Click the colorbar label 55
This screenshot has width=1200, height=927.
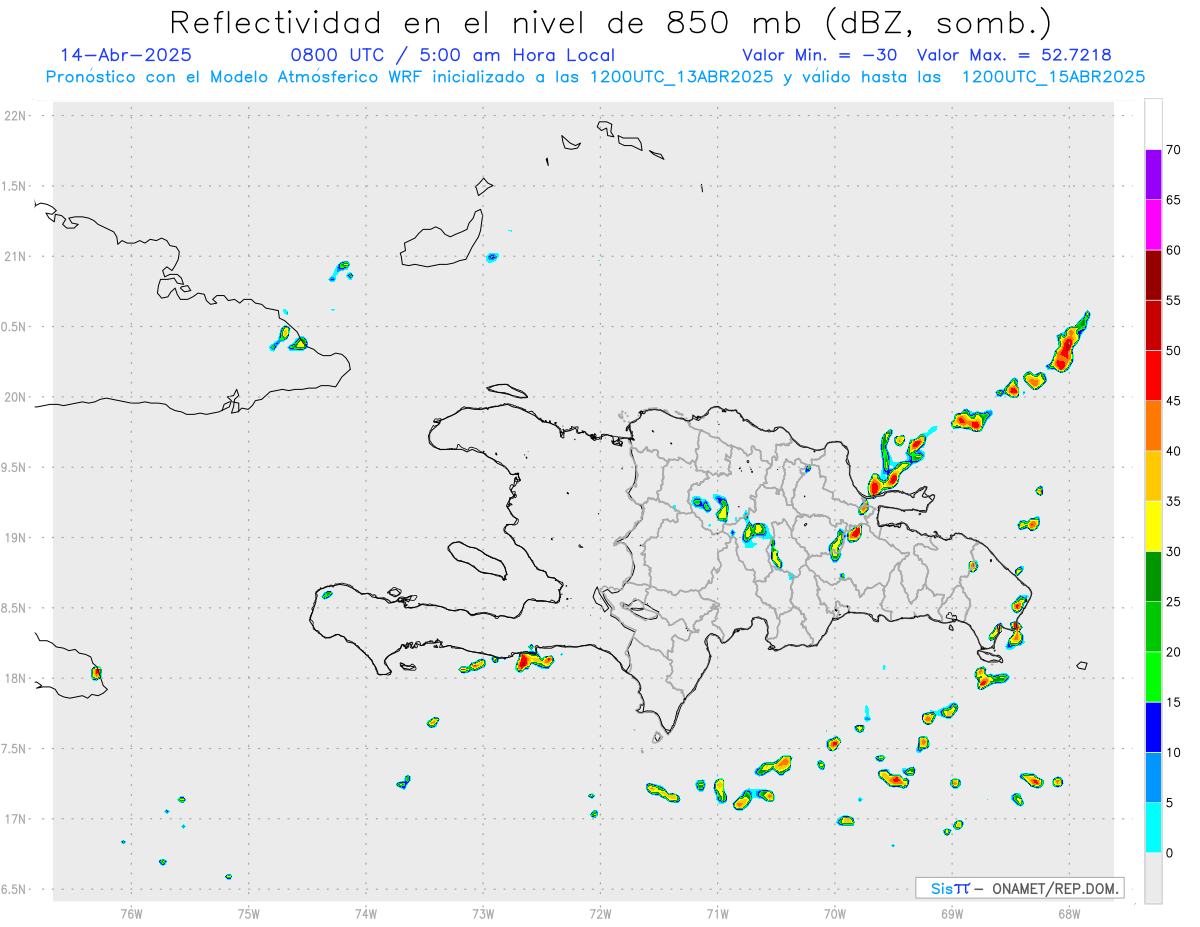pos(1173,300)
